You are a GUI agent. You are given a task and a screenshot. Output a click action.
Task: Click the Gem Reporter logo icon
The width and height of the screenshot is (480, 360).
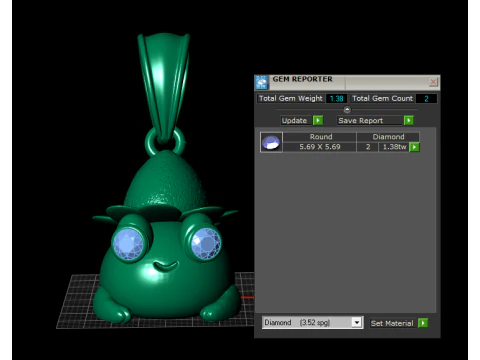(x=262, y=82)
